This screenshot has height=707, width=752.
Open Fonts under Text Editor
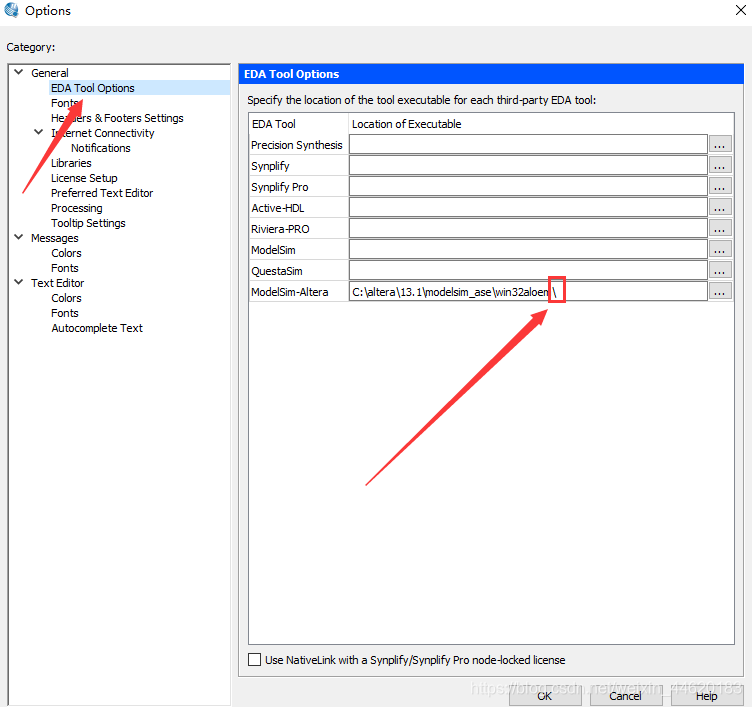point(65,313)
